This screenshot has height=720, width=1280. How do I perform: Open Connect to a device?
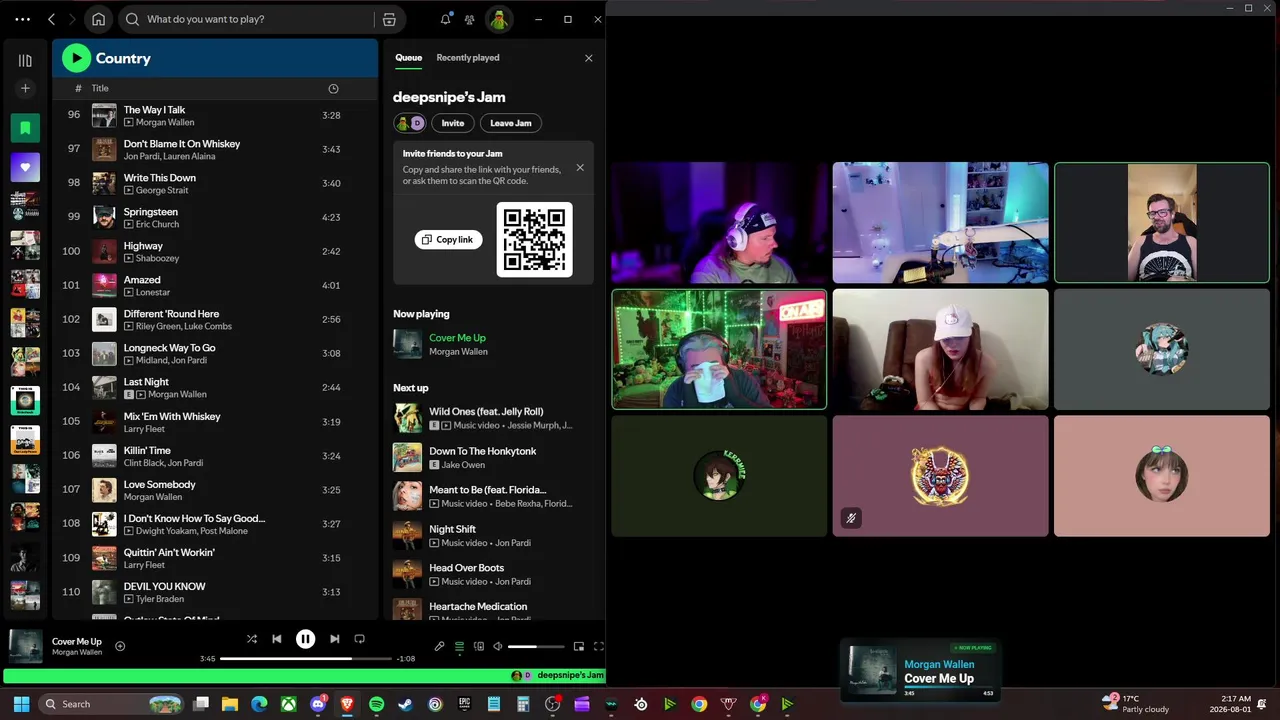point(479,646)
